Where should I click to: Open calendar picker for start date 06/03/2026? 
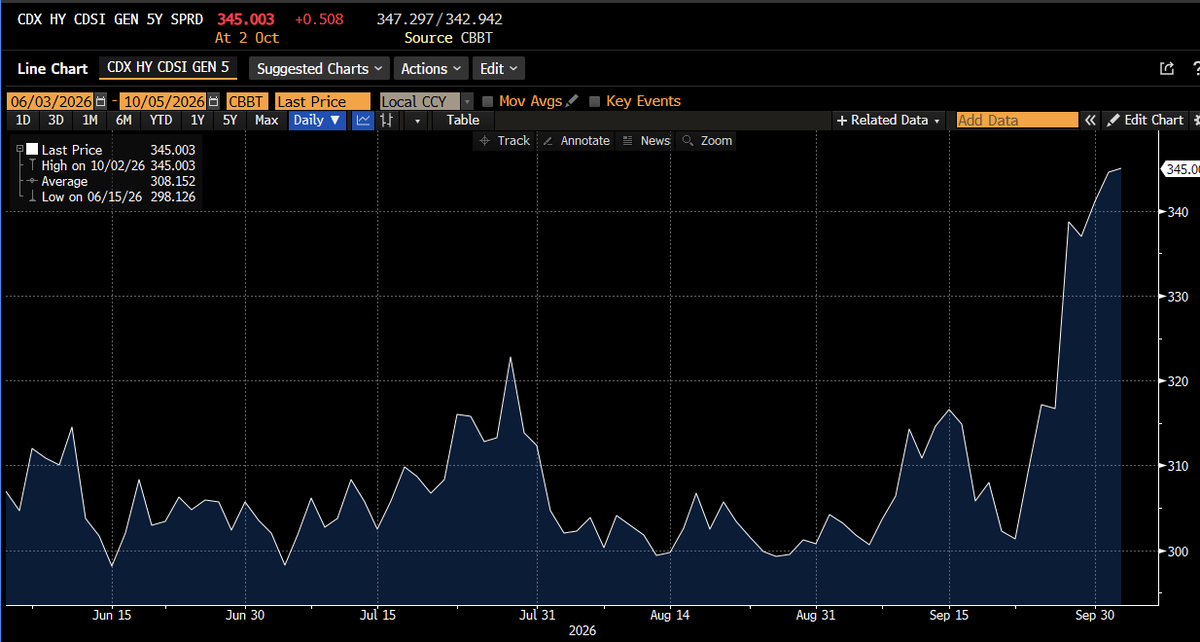click(100, 101)
